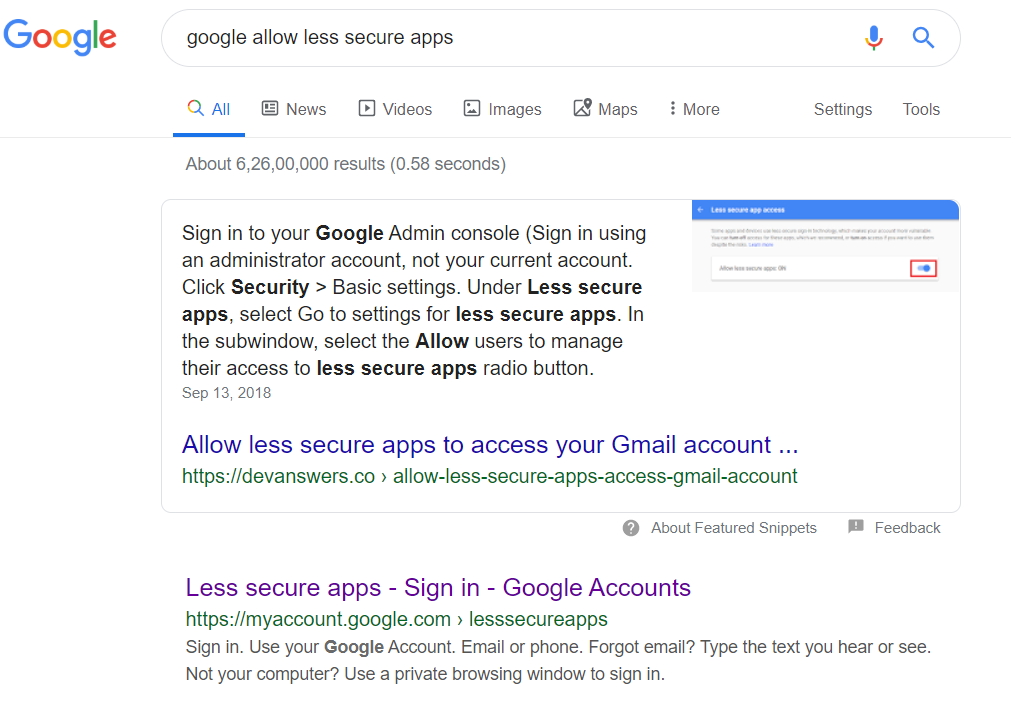Open the featured snippet thumbnail image
The image size is (1011, 703).
point(825,245)
